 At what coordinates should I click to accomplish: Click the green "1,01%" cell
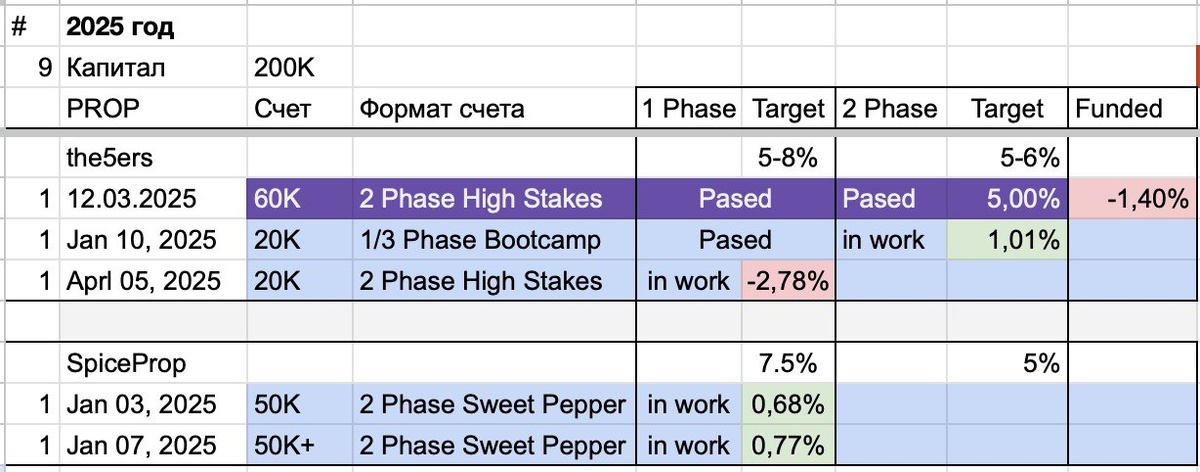click(1006, 240)
